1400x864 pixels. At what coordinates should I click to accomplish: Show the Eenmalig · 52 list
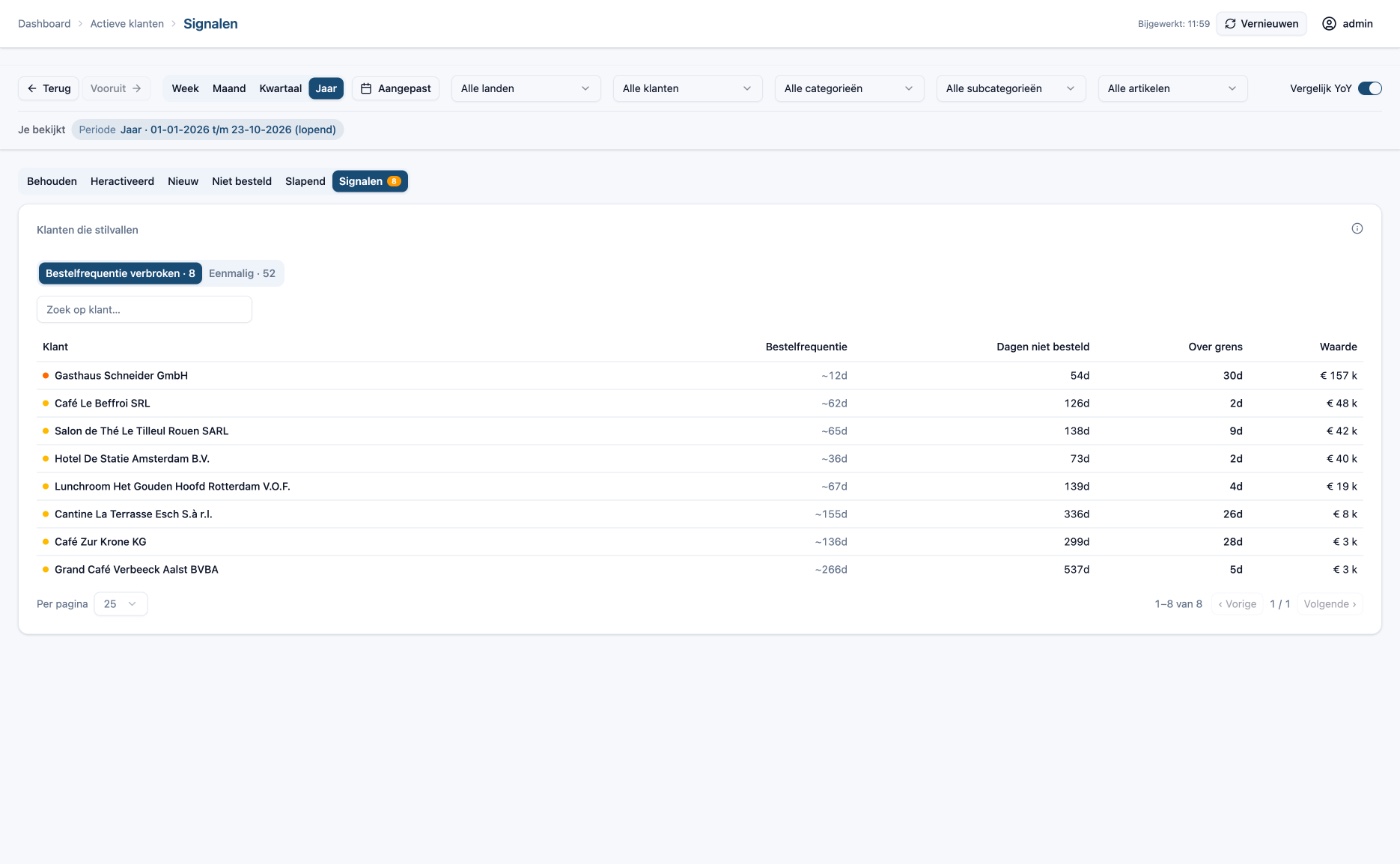[x=242, y=273]
